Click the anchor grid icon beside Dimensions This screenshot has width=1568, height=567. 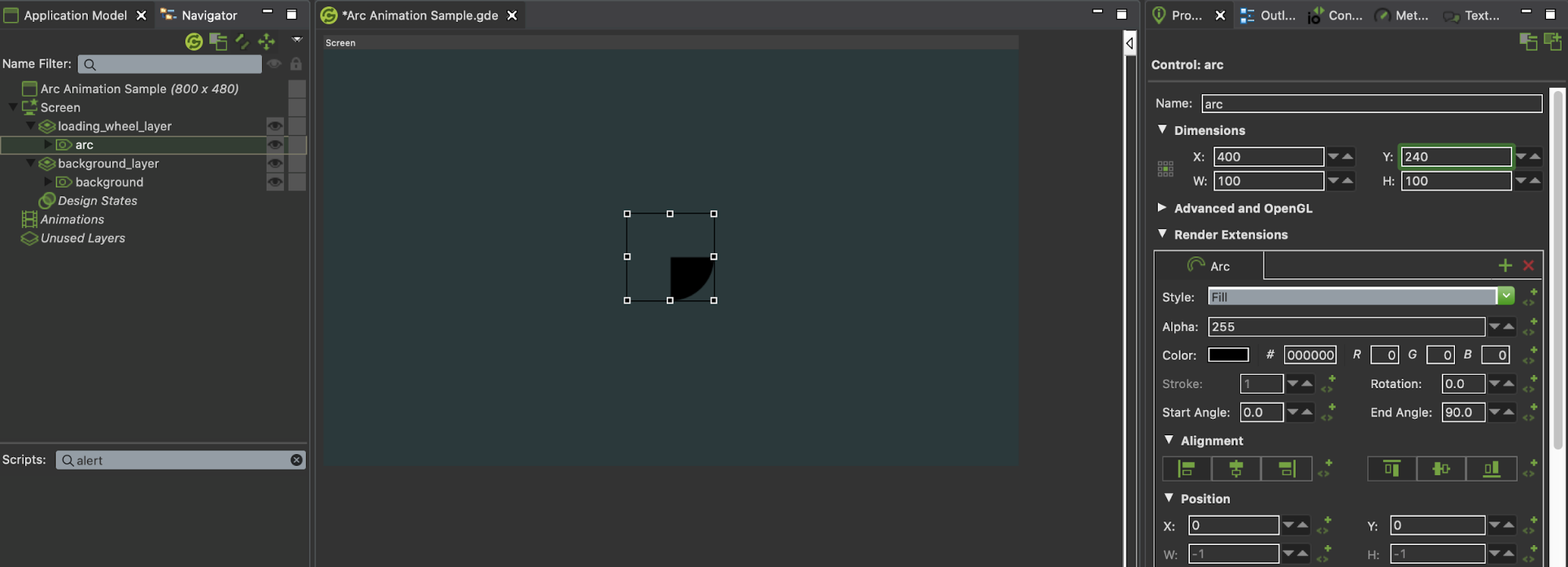pyautogui.click(x=1166, y=169)
